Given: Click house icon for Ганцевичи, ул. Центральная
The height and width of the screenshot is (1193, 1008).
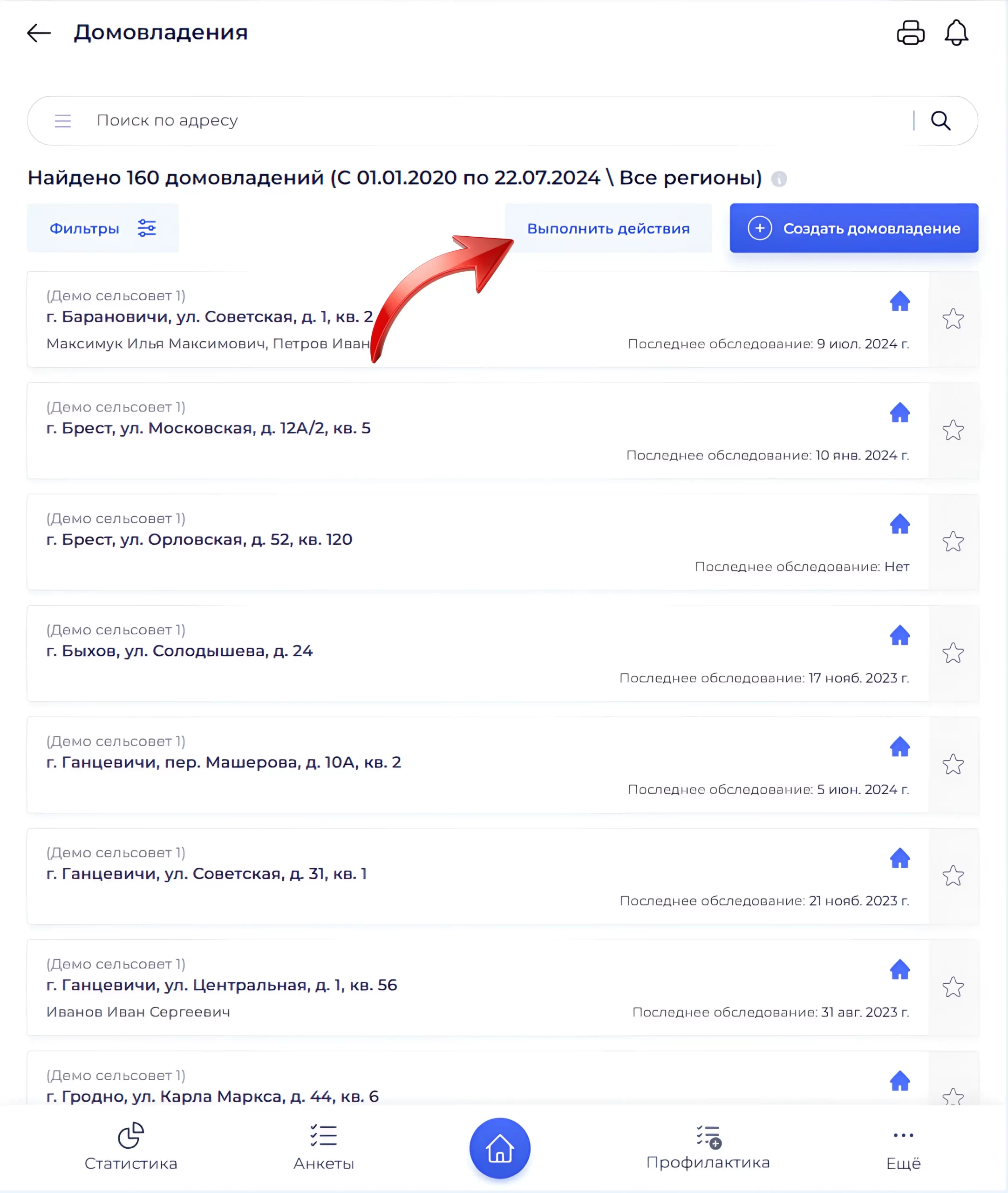Looking at the screenshot, I should (x=900, y=969).
